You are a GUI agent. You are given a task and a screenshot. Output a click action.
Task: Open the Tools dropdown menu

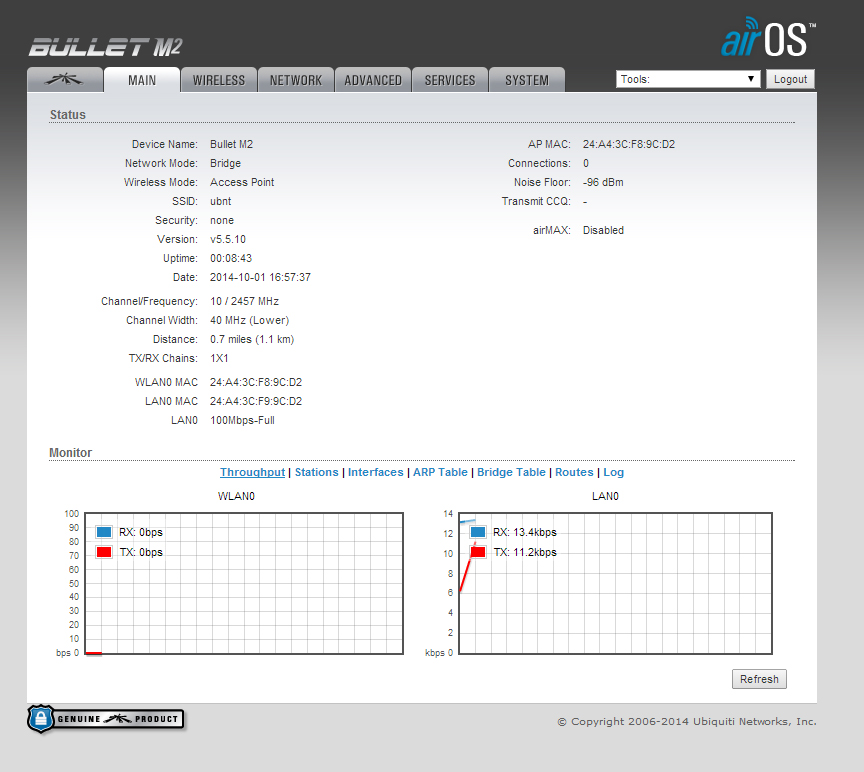[x=688, y=79]
